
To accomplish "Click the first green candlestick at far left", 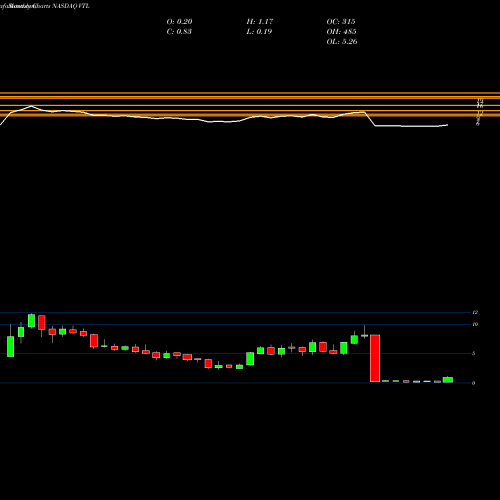I will [x=11, y=347].
